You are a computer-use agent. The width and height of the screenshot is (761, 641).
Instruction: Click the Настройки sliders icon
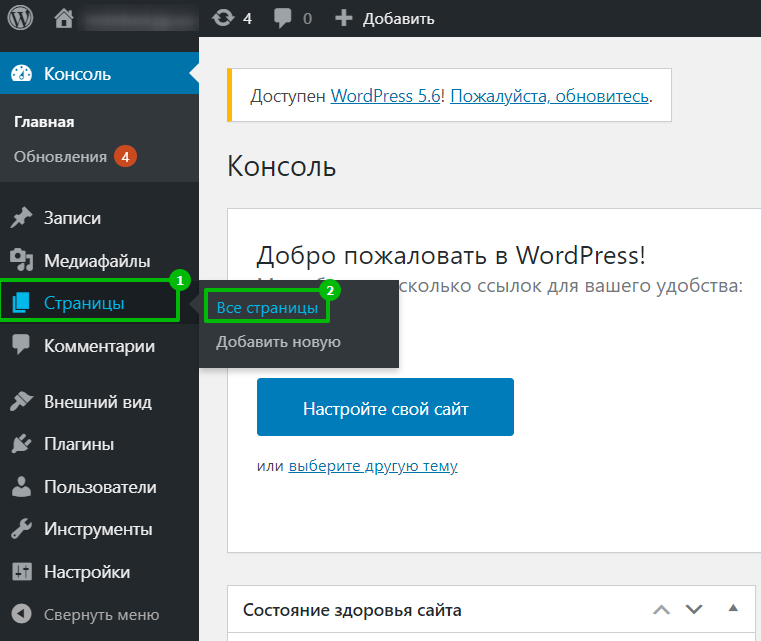click(22, 572)
